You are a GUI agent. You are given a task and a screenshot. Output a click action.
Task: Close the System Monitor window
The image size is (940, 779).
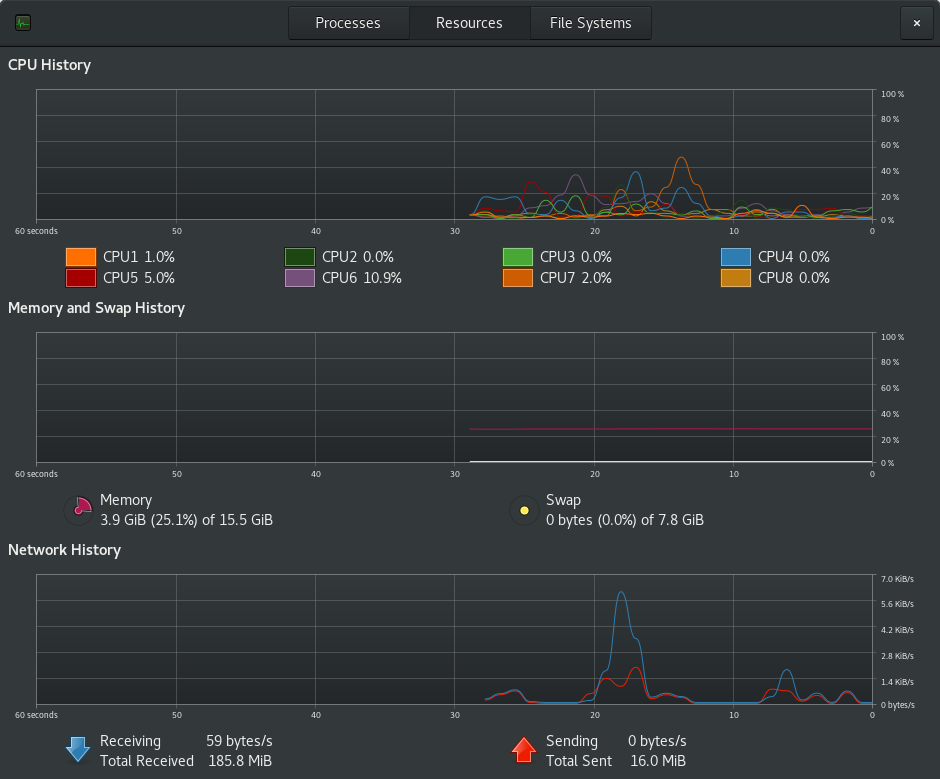[917, 23]
